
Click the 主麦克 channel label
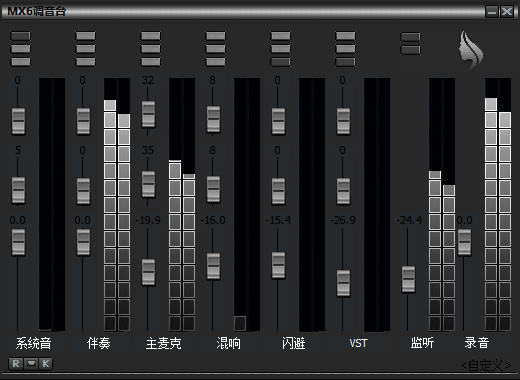point(163,343)
